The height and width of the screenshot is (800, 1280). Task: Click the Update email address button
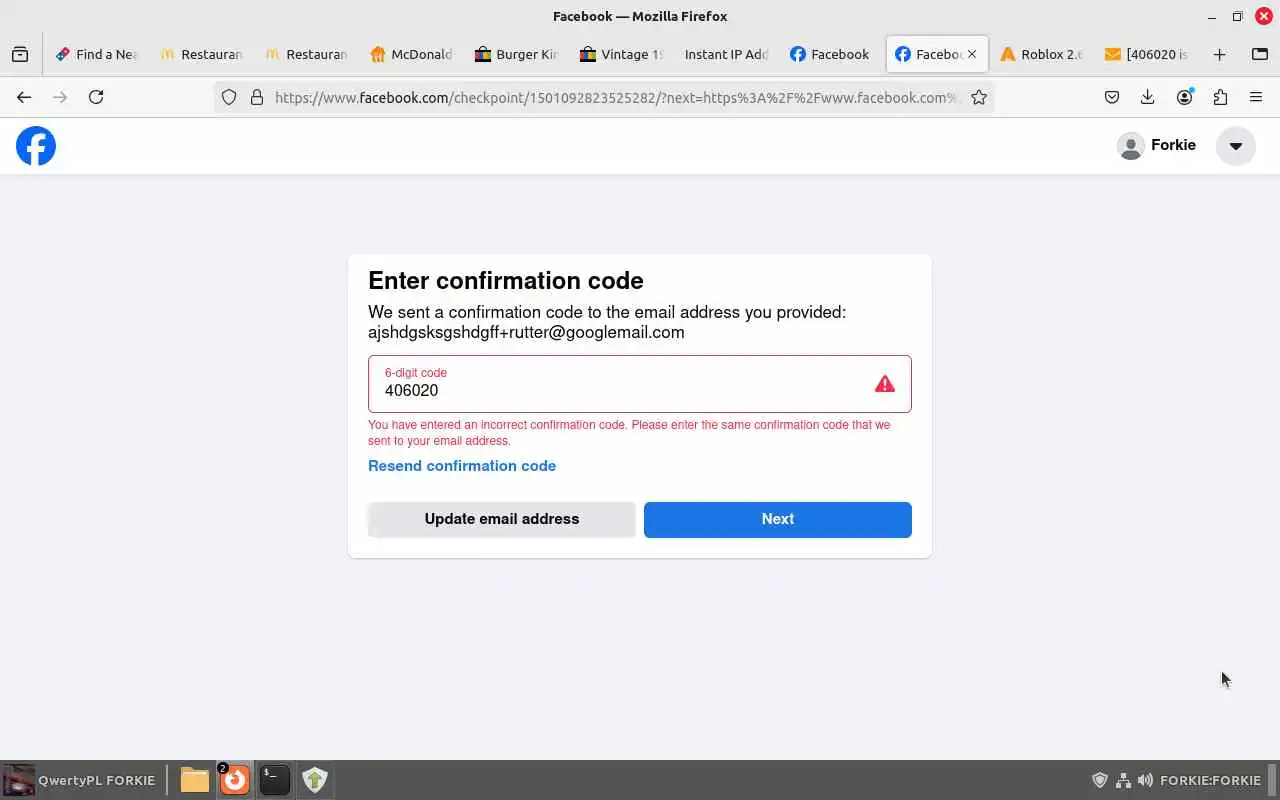coord(502,519)
